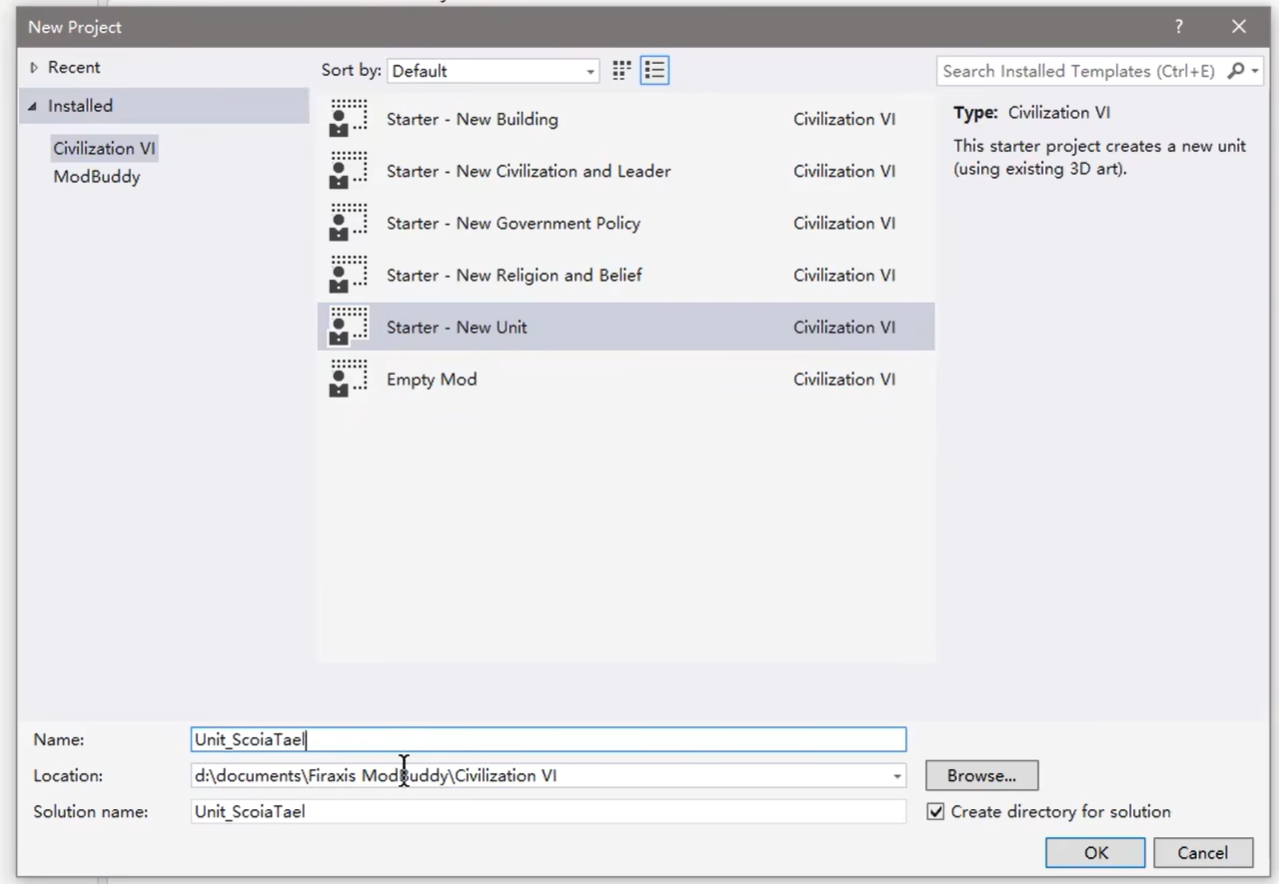Select 'Starter - New Civilization and Leader' name

(528, 171)
